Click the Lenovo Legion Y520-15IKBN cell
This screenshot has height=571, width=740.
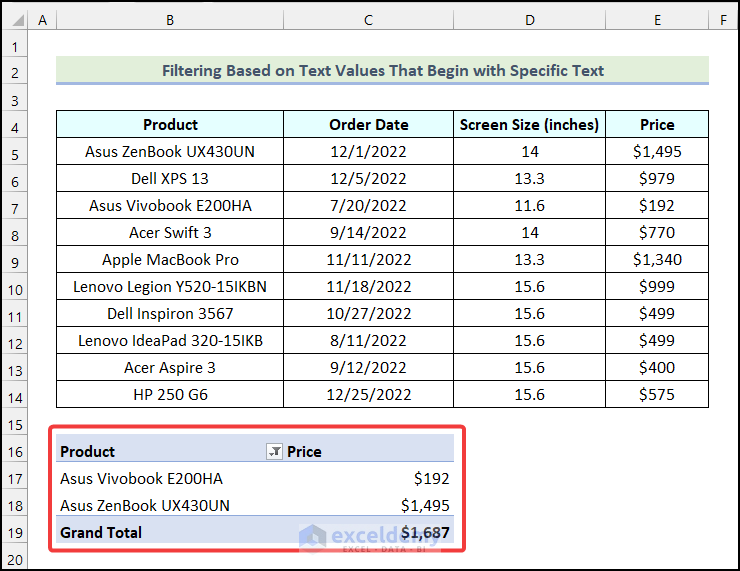[x=170, y=287]
